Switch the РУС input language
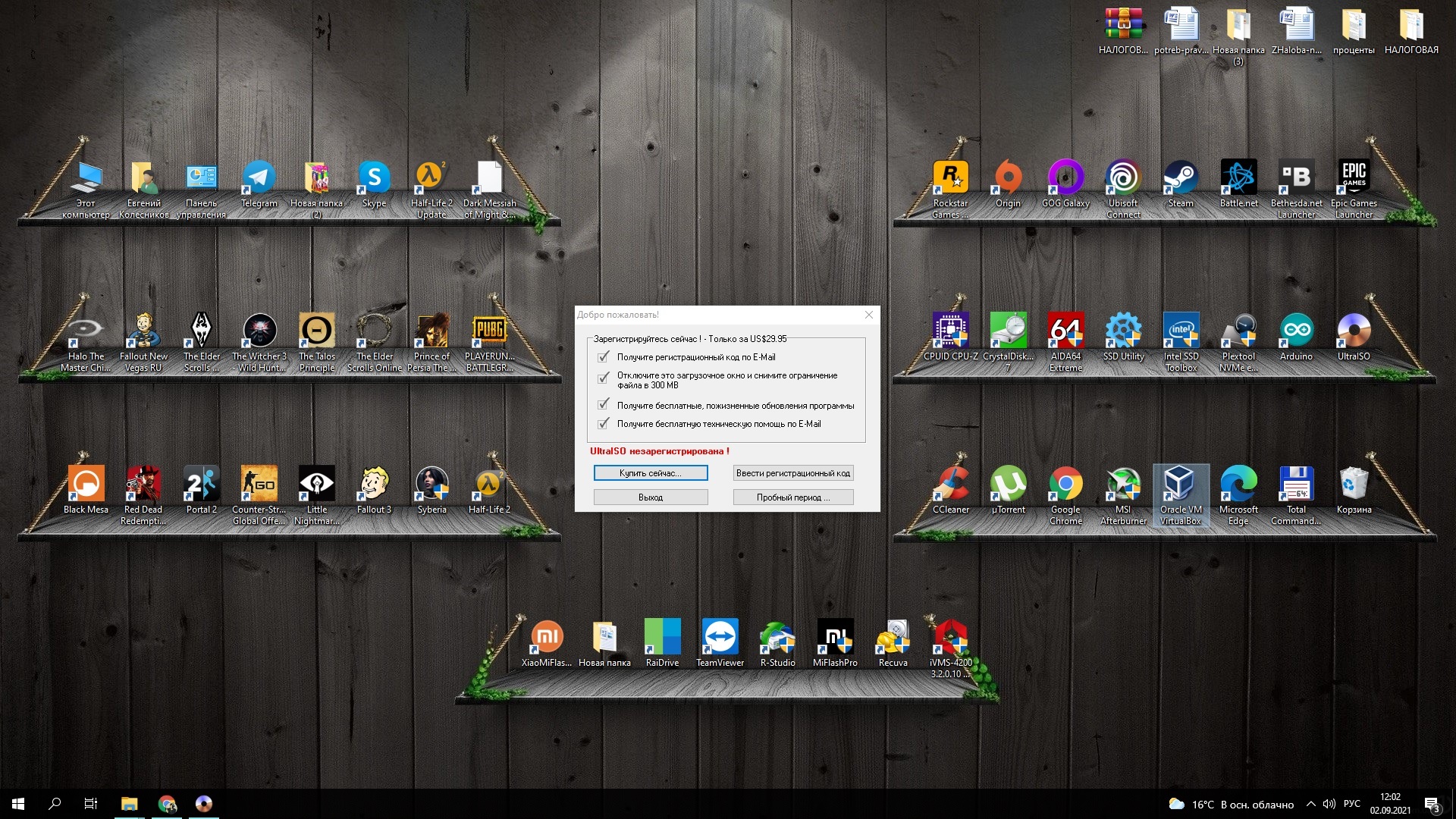This screenshot has width=1456, height=819. (1351, 804)
